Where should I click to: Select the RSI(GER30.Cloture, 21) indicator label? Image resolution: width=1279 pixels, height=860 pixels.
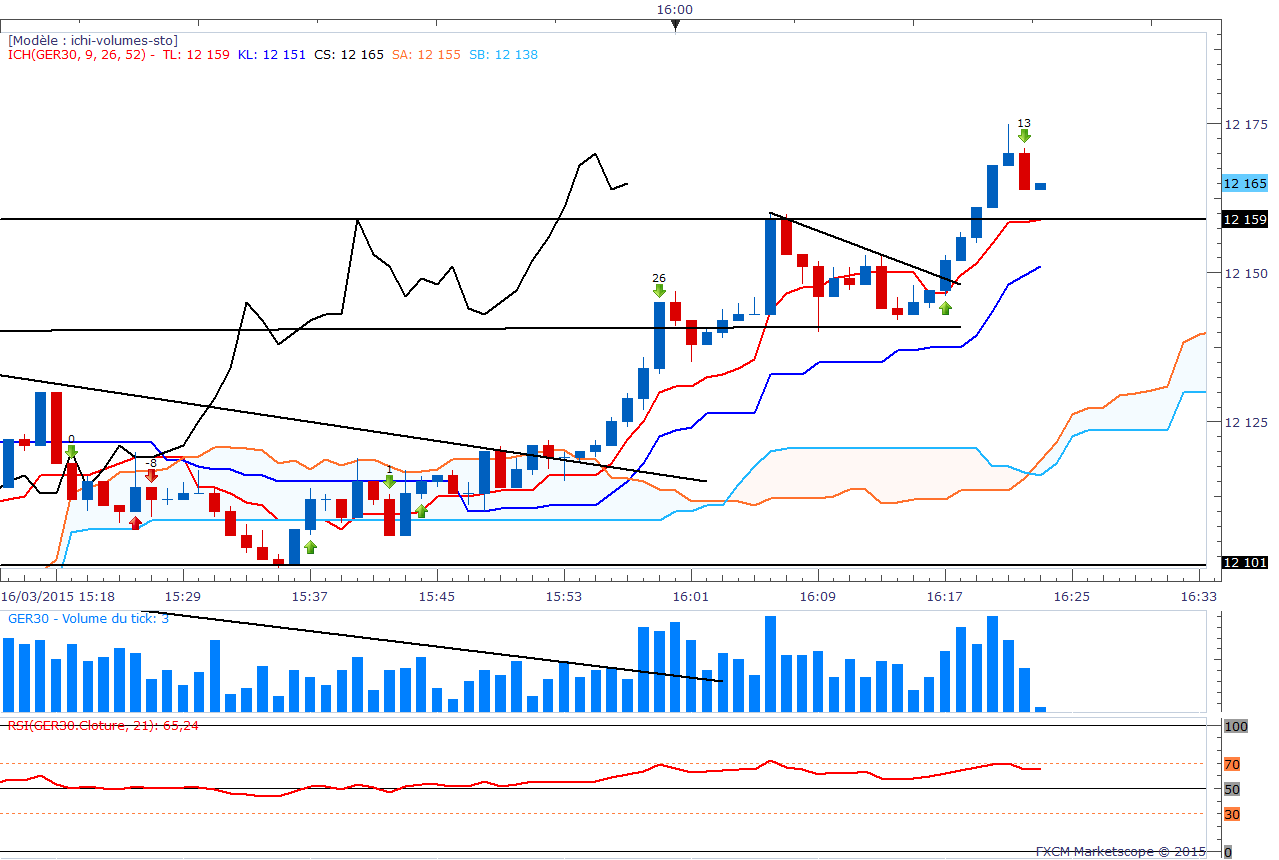[103, 725]
